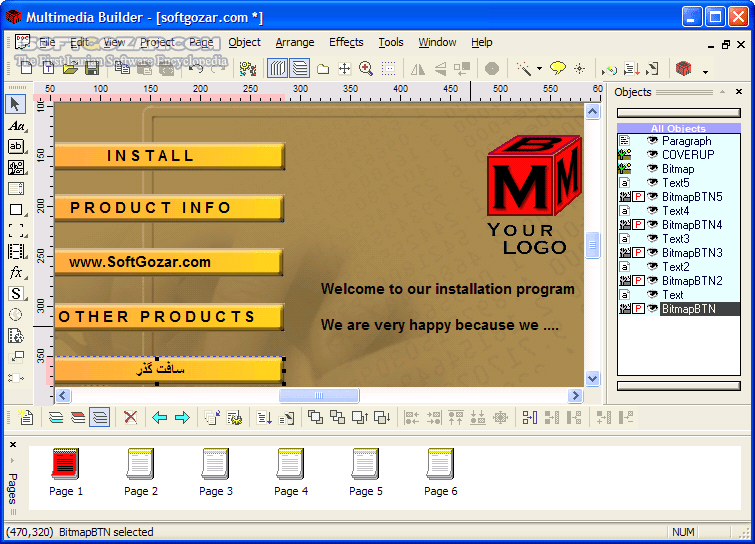Toggle the horizontal lines view button
The height and width of the screenshot is (544, 755).
(300, 69)
